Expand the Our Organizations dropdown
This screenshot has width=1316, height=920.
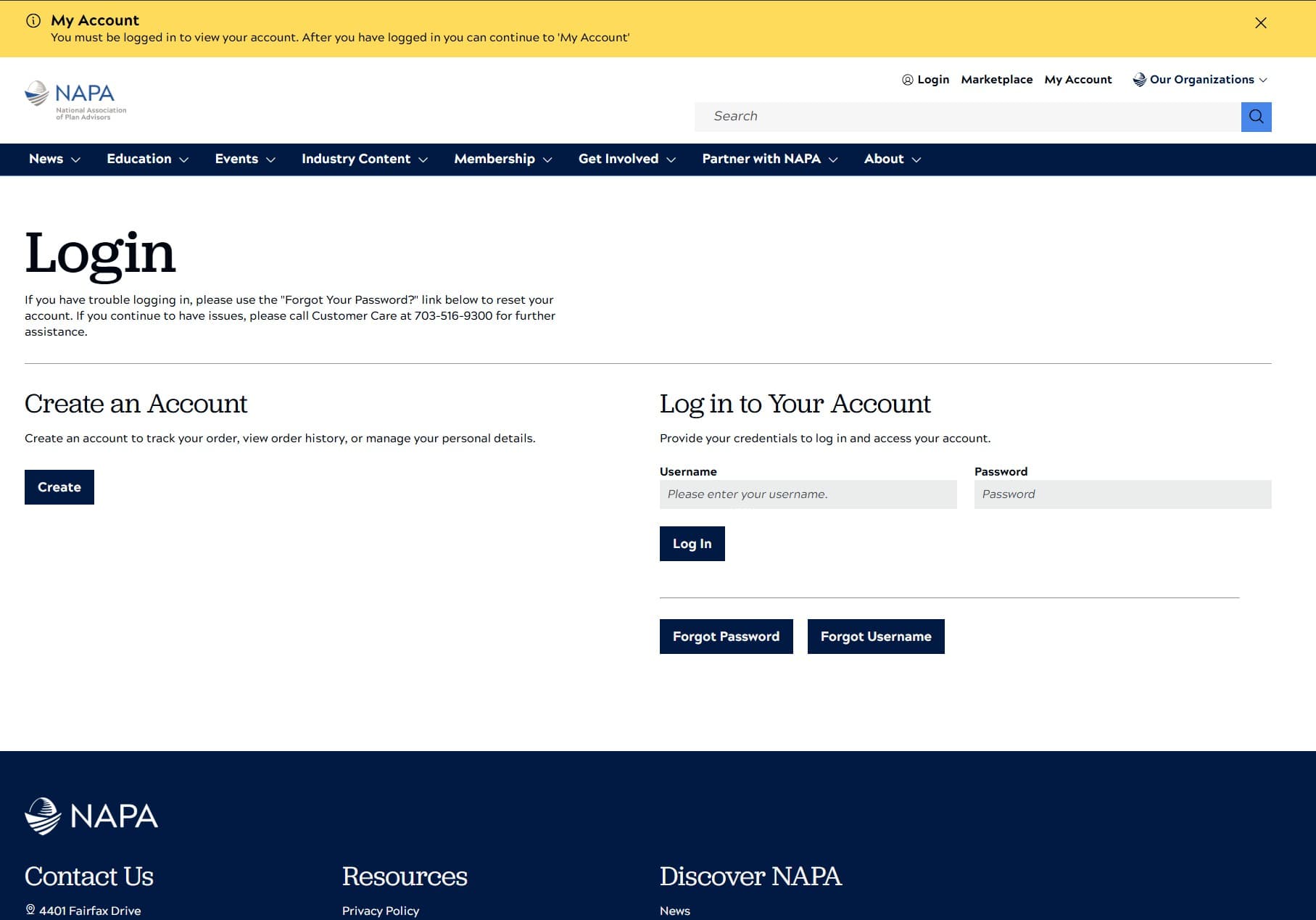coord(1201,80)
